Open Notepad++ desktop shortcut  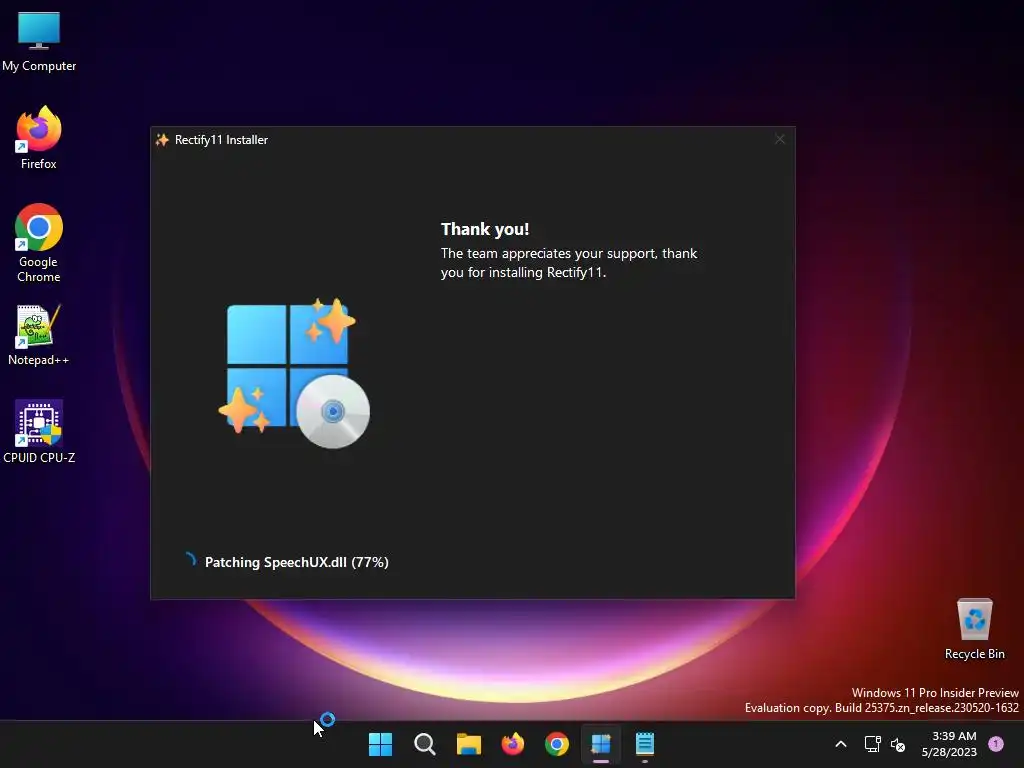click(39, 335)
